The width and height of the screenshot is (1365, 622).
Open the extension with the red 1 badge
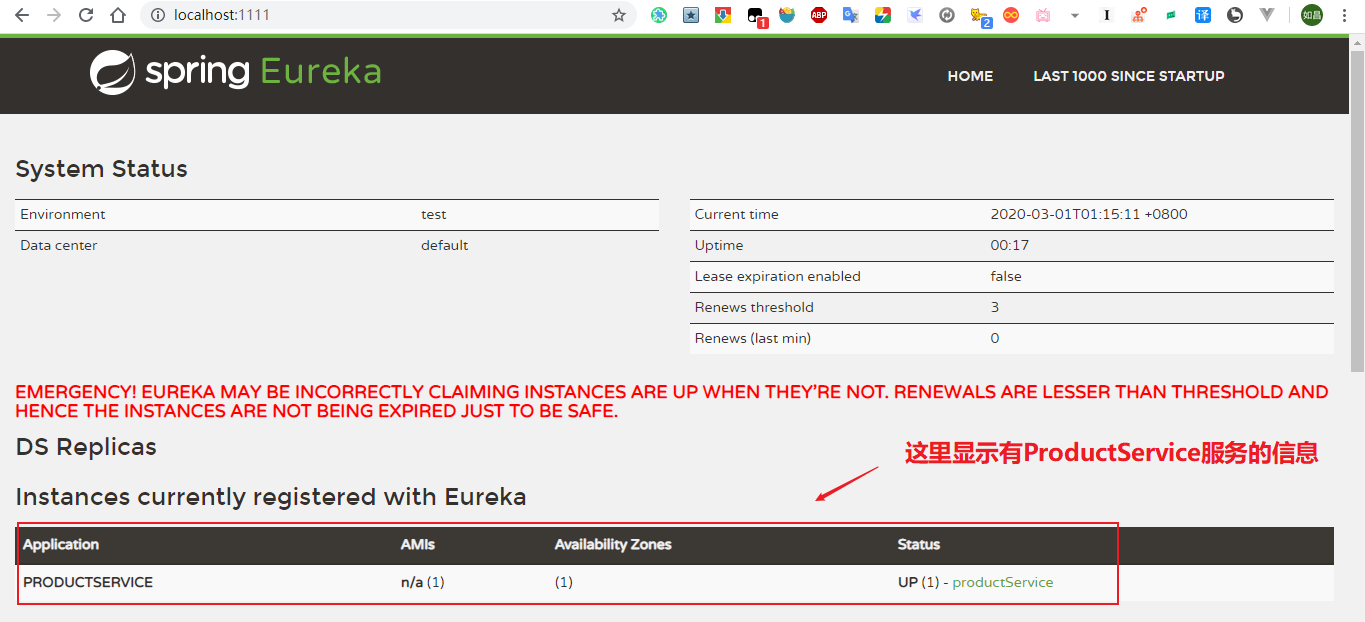tap(756, 16)
